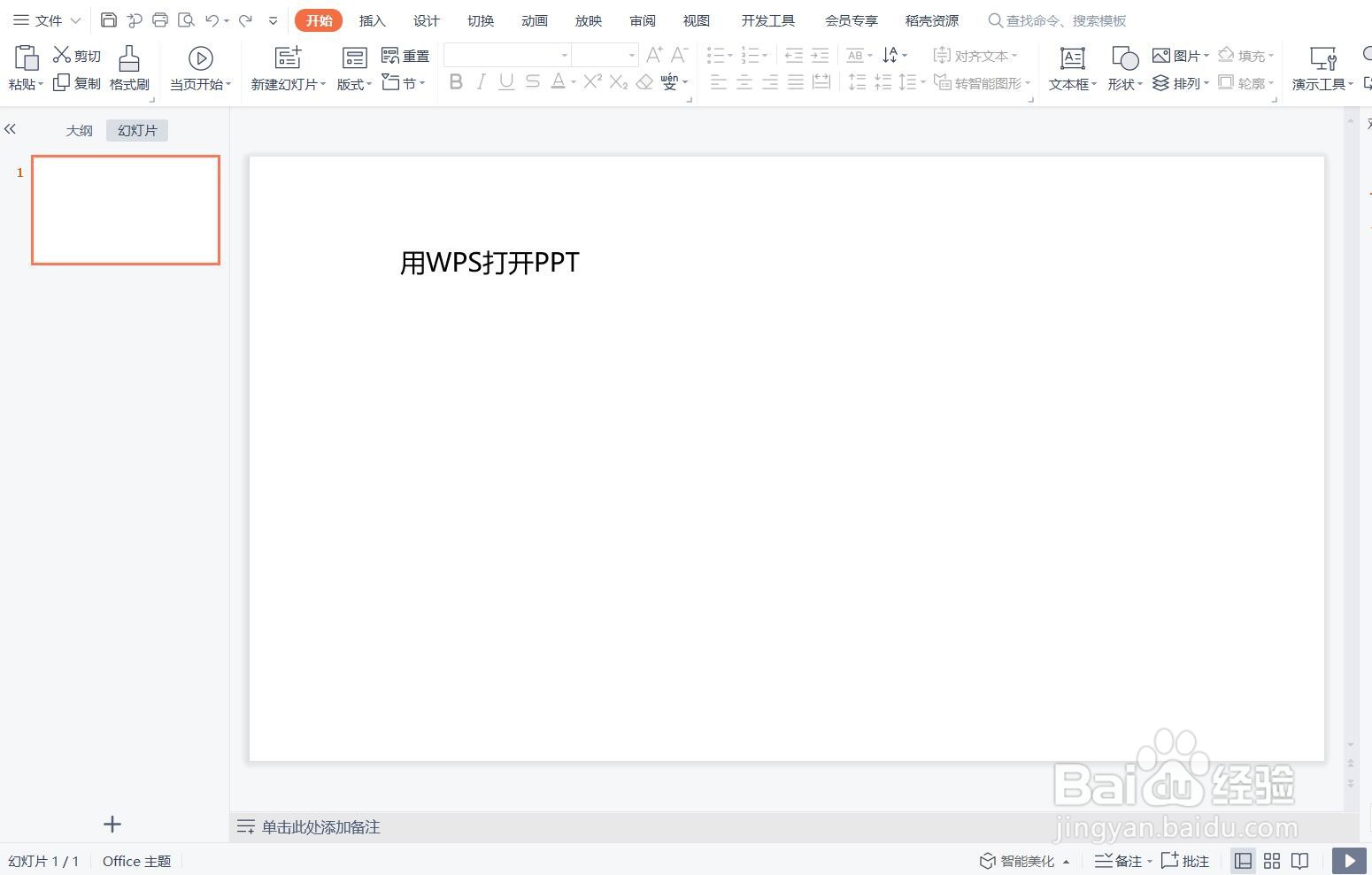Screen dimensions: 1372x875
Task: Decrease indent level icon
Action: click(x=794, y=56)
